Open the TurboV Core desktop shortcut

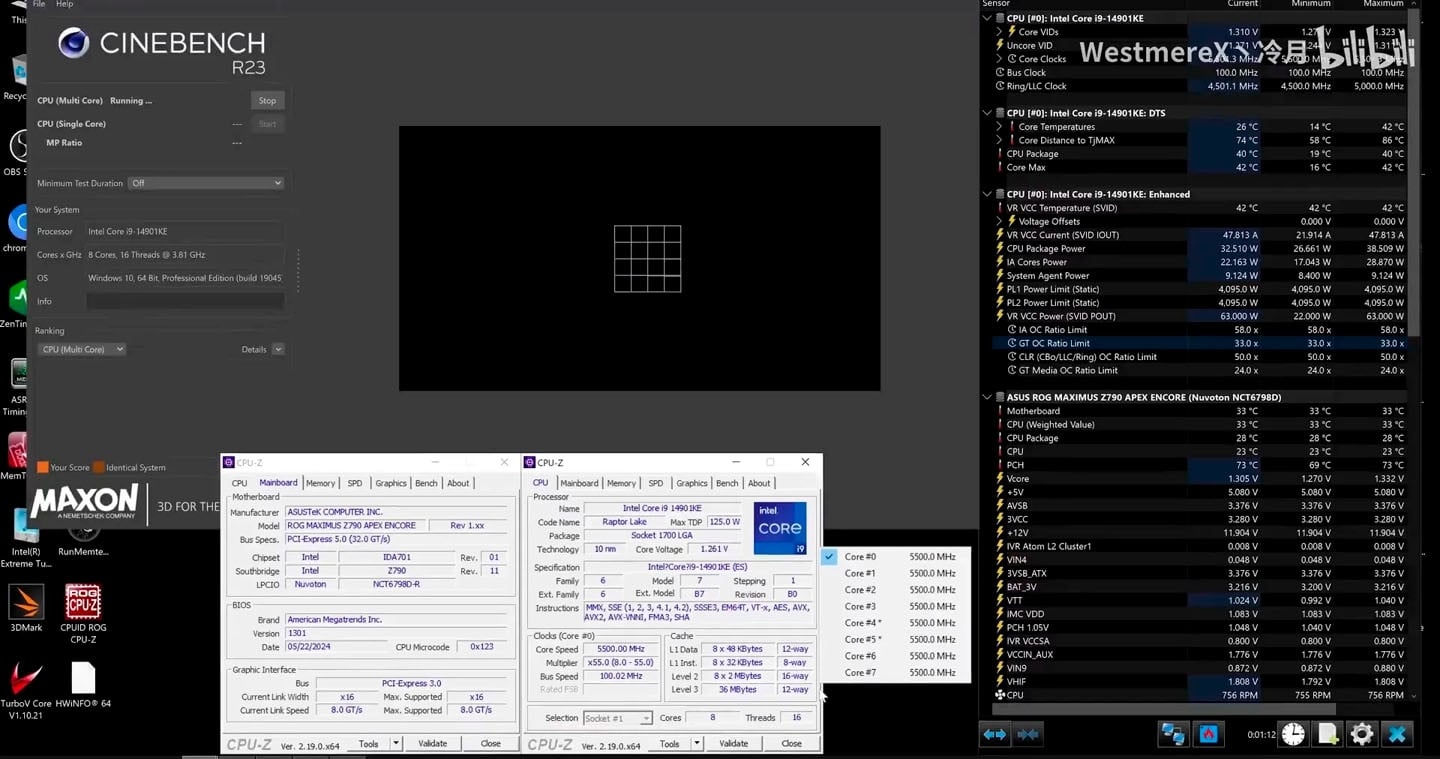[x=26, y=691]
